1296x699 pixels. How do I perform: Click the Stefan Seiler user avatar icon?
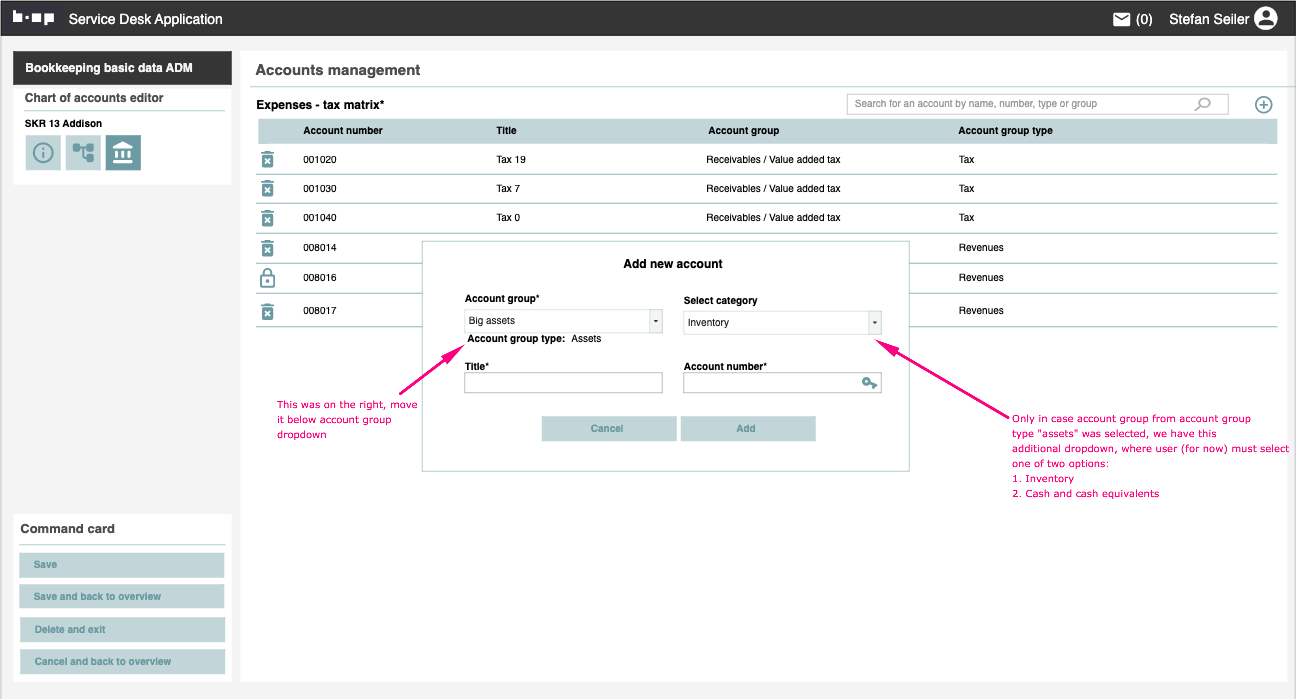[1266, 18]
